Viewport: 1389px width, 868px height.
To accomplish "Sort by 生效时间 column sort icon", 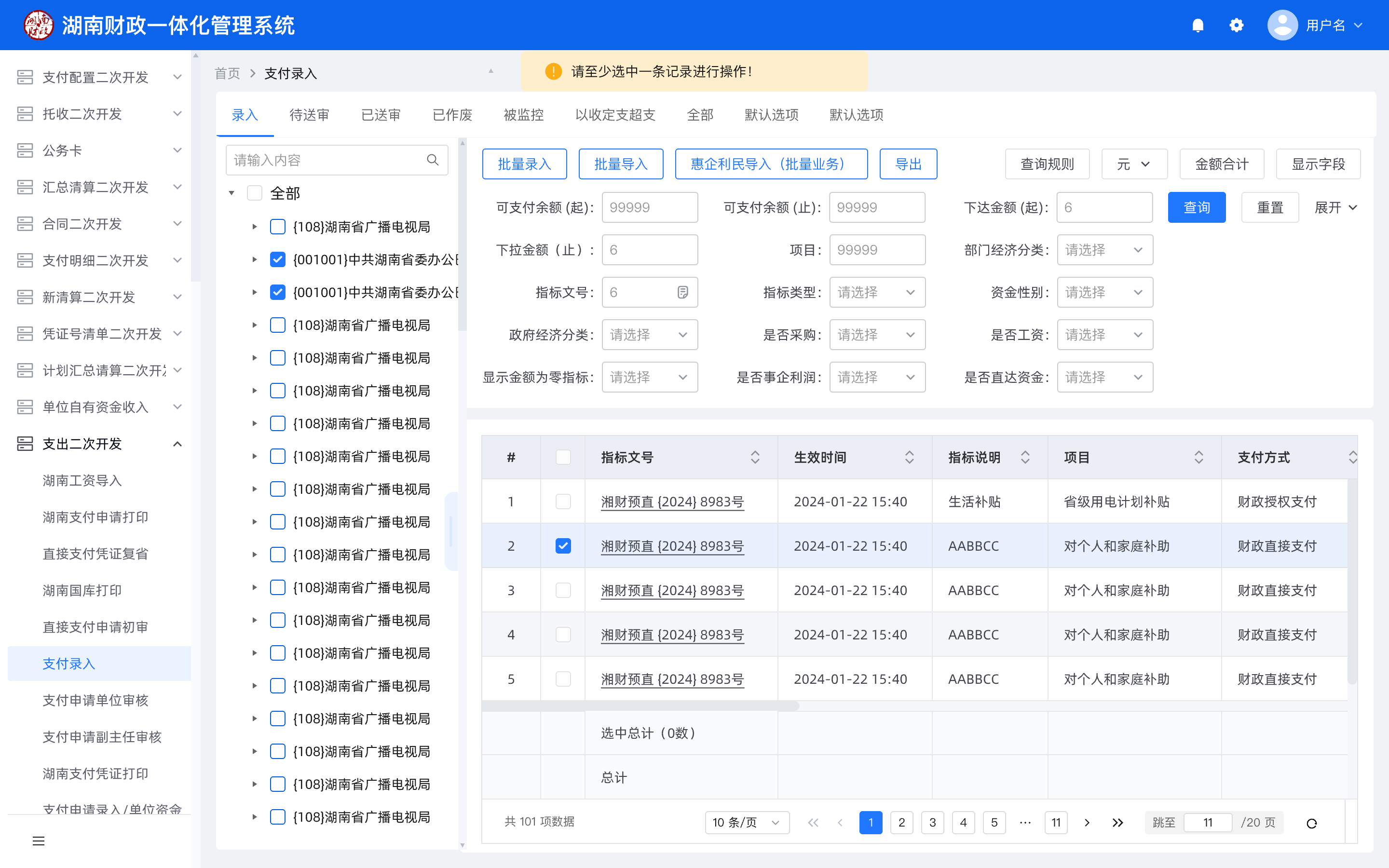I will pos(909,458).
